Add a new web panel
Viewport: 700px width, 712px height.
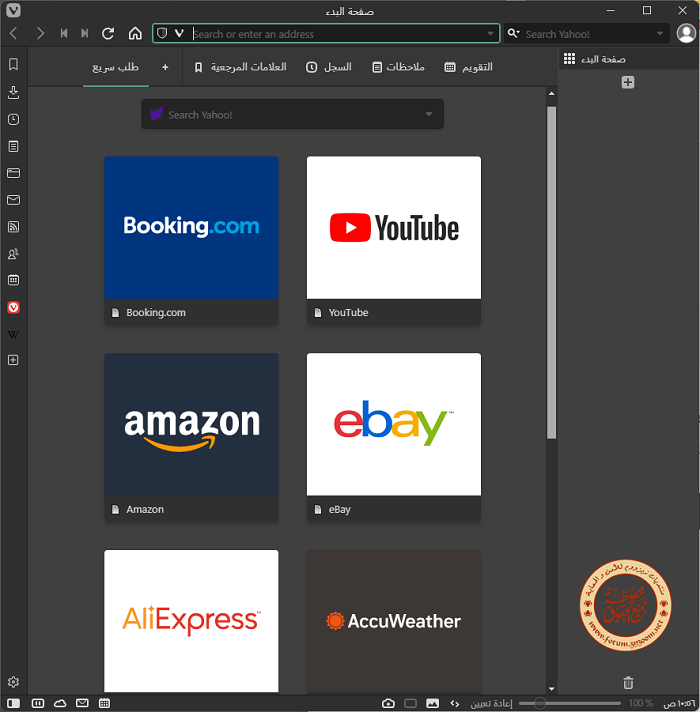pyautogui.click(x=14, y=360)
